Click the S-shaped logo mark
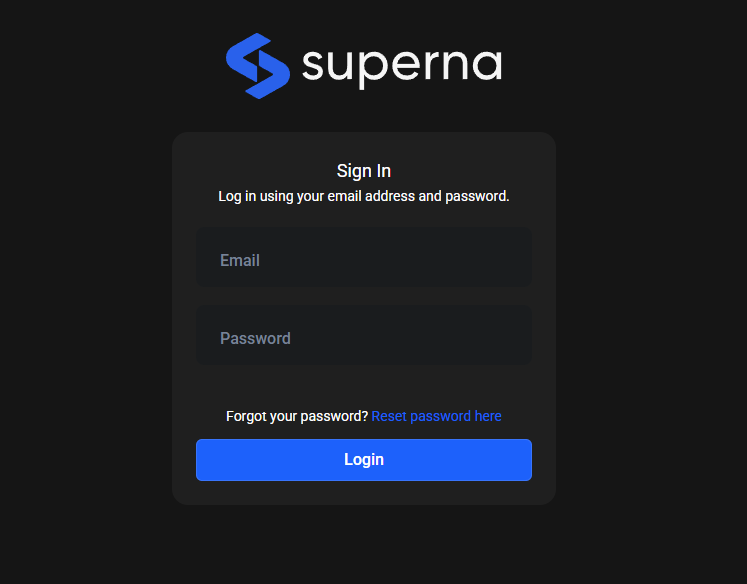Image resolution: width=747 pixels, height=584 pixels. click(257, 66)
